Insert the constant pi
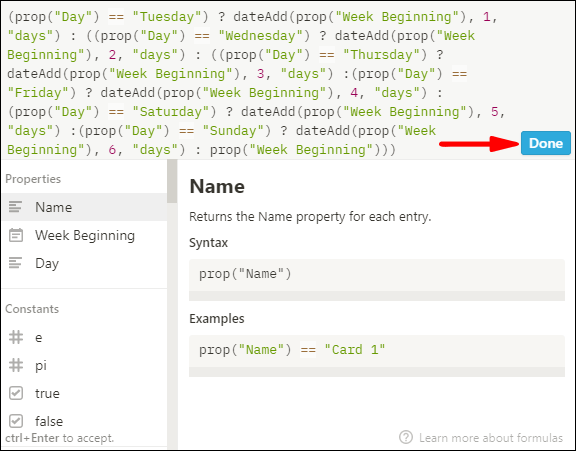Screen dimensions: 576x451 [84, 365]
